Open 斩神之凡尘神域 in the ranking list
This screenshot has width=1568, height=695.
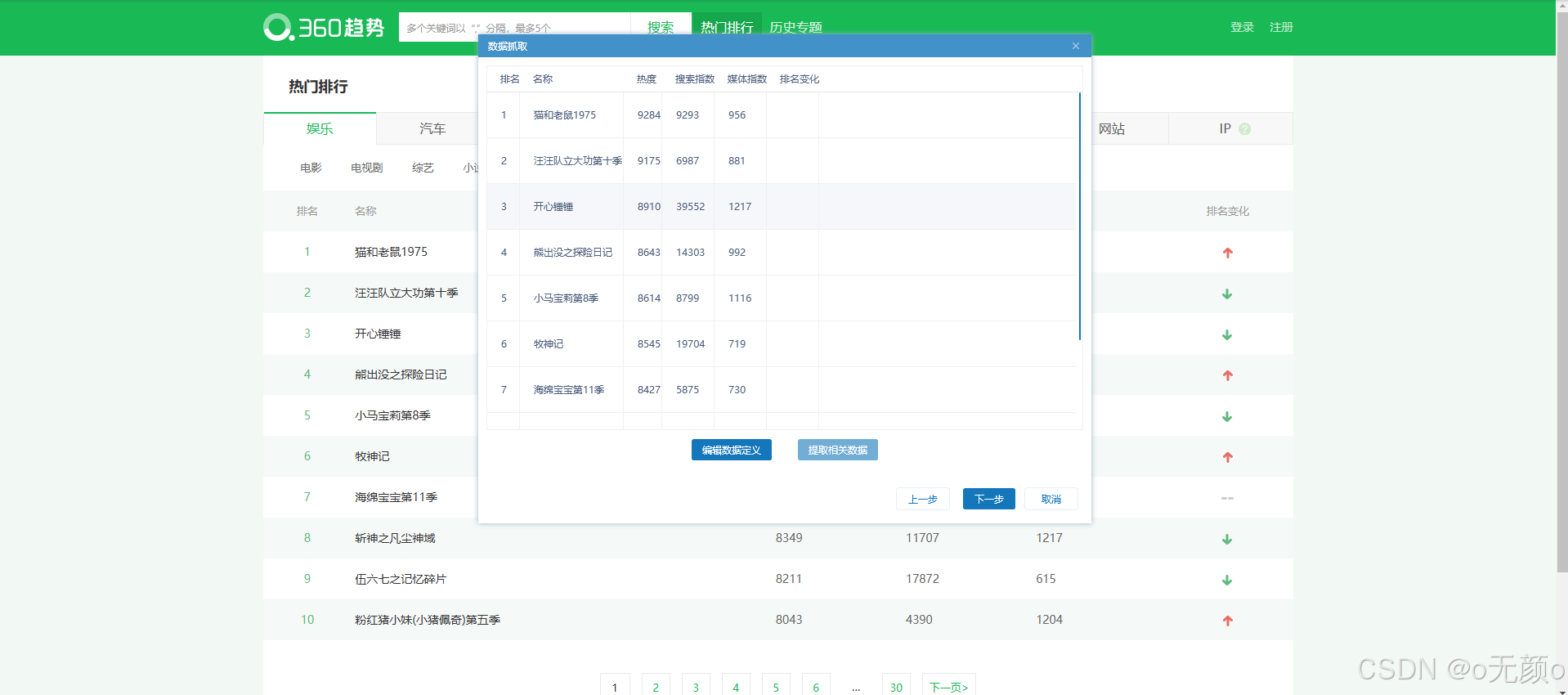(x=395, y=538)
